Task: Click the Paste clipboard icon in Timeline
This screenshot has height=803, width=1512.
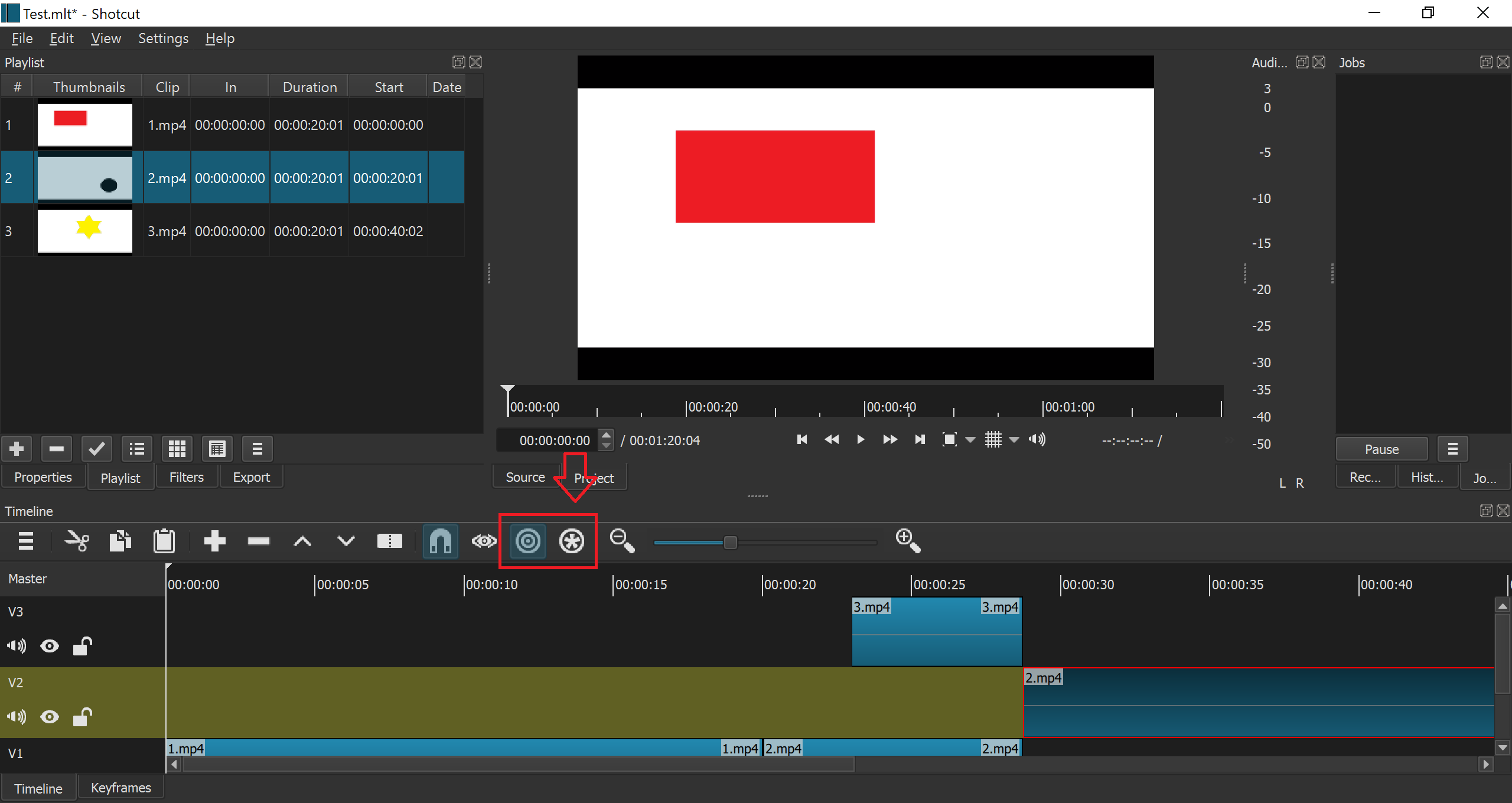Action: coord(164,541)
